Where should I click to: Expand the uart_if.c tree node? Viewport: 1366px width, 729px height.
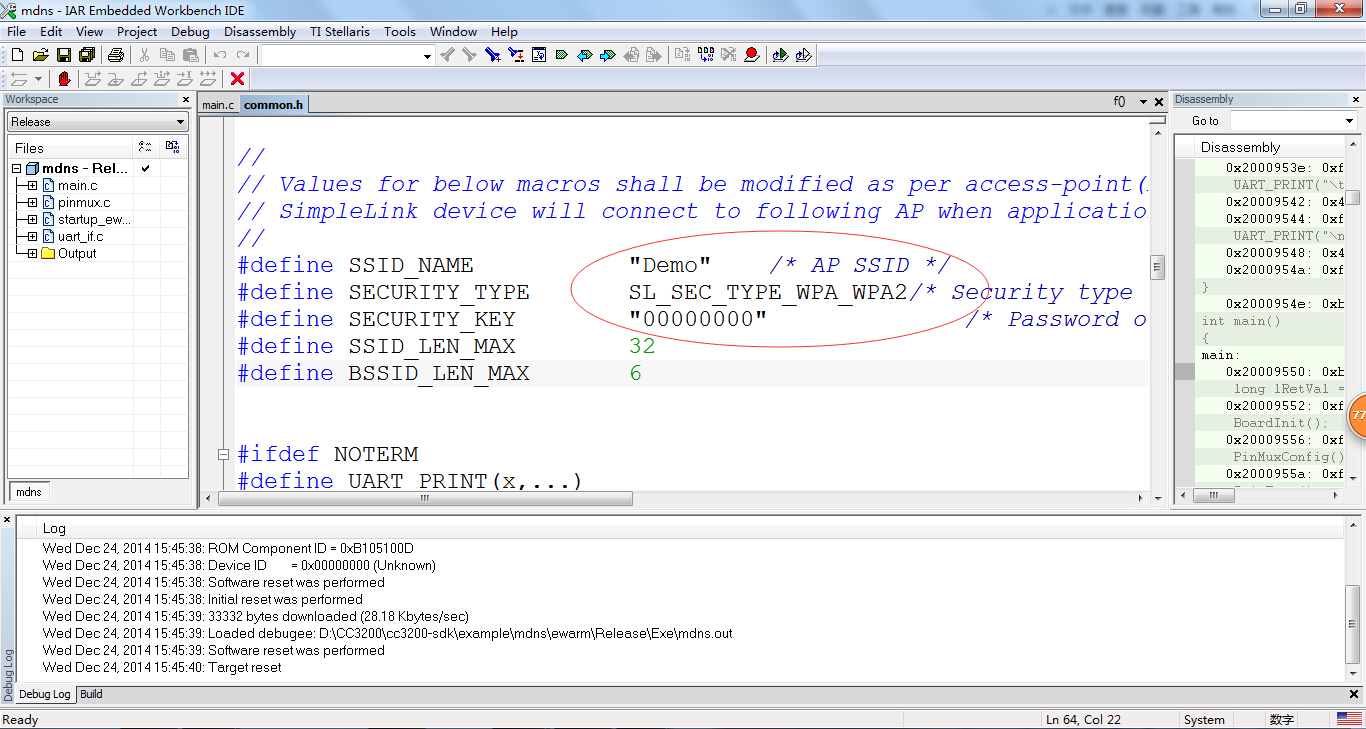point(32,237)
